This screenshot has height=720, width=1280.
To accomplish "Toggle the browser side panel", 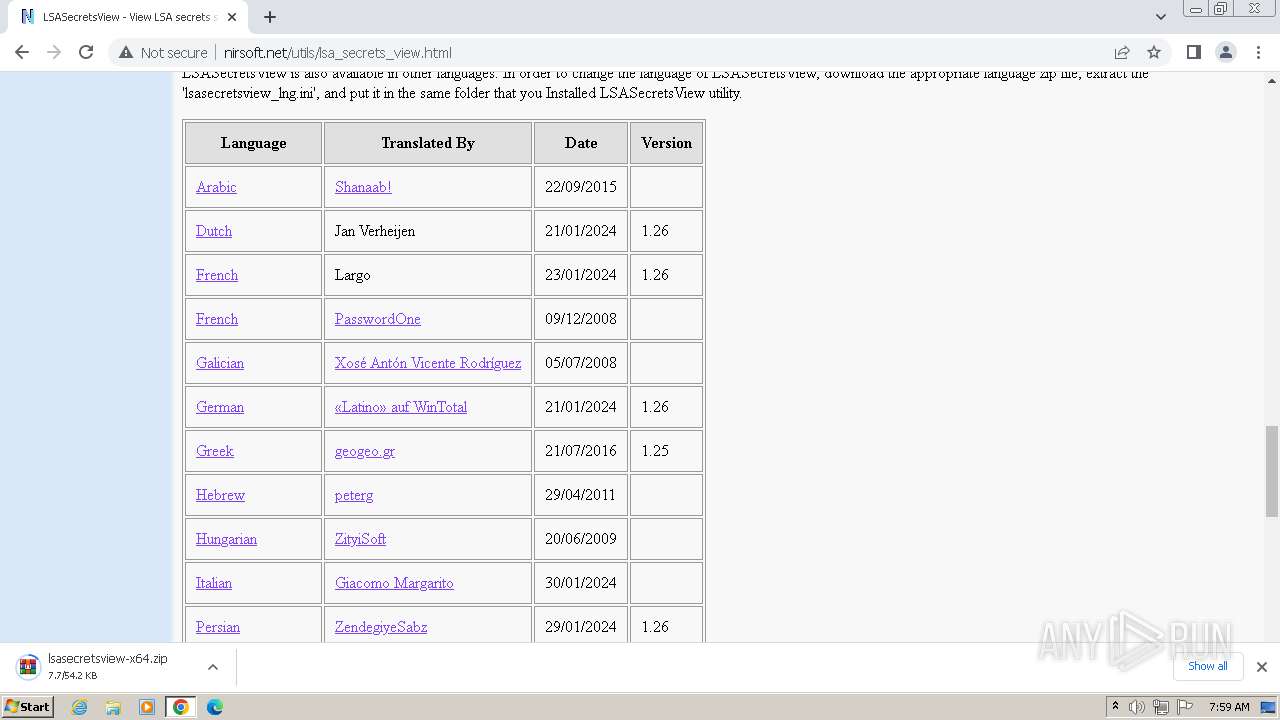I will tap(1193, 52).
